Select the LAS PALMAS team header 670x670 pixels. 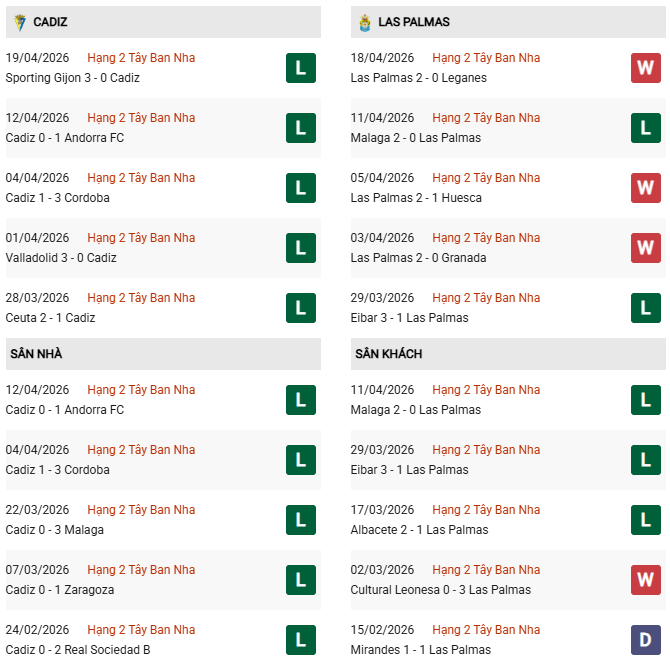click(414, 22)
